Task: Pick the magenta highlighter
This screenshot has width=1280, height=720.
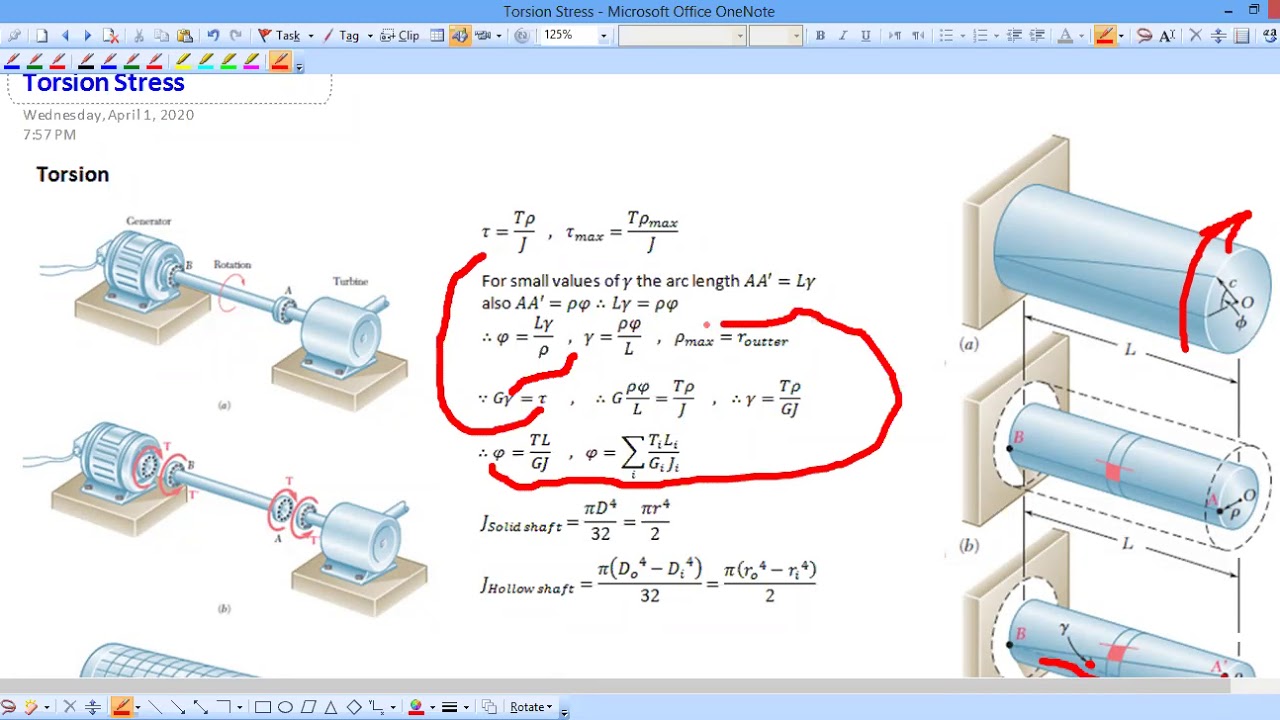Action: coord(251,61)
